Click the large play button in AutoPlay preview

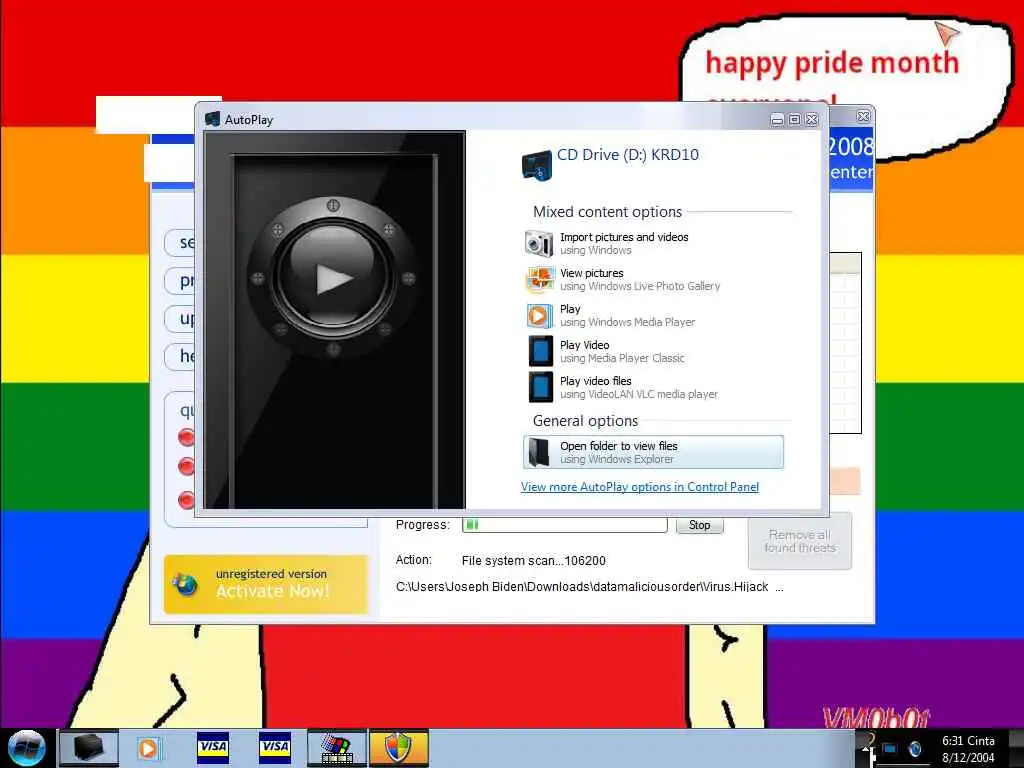[333, 279]
